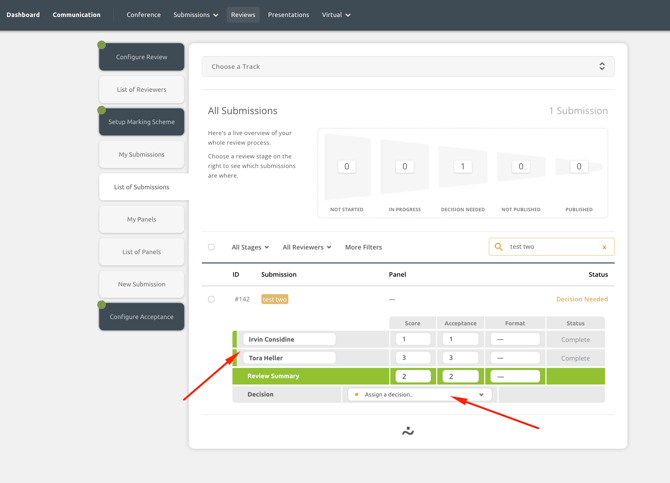Screen dimensions: 670x483
Task: Click the Decision Needed stage funnel
Action: point(462,167)
